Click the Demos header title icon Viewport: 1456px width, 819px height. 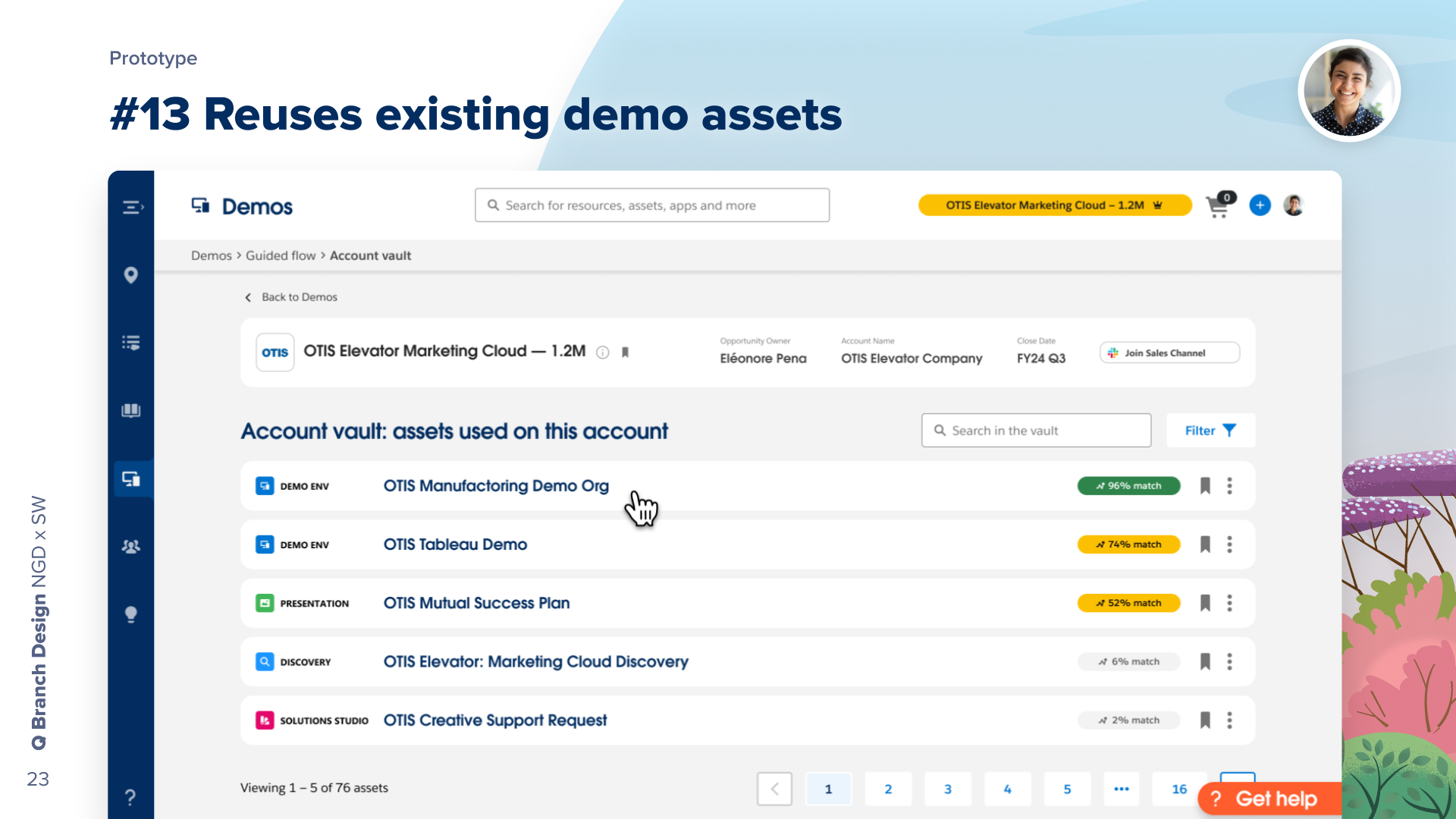click(200, 205)
